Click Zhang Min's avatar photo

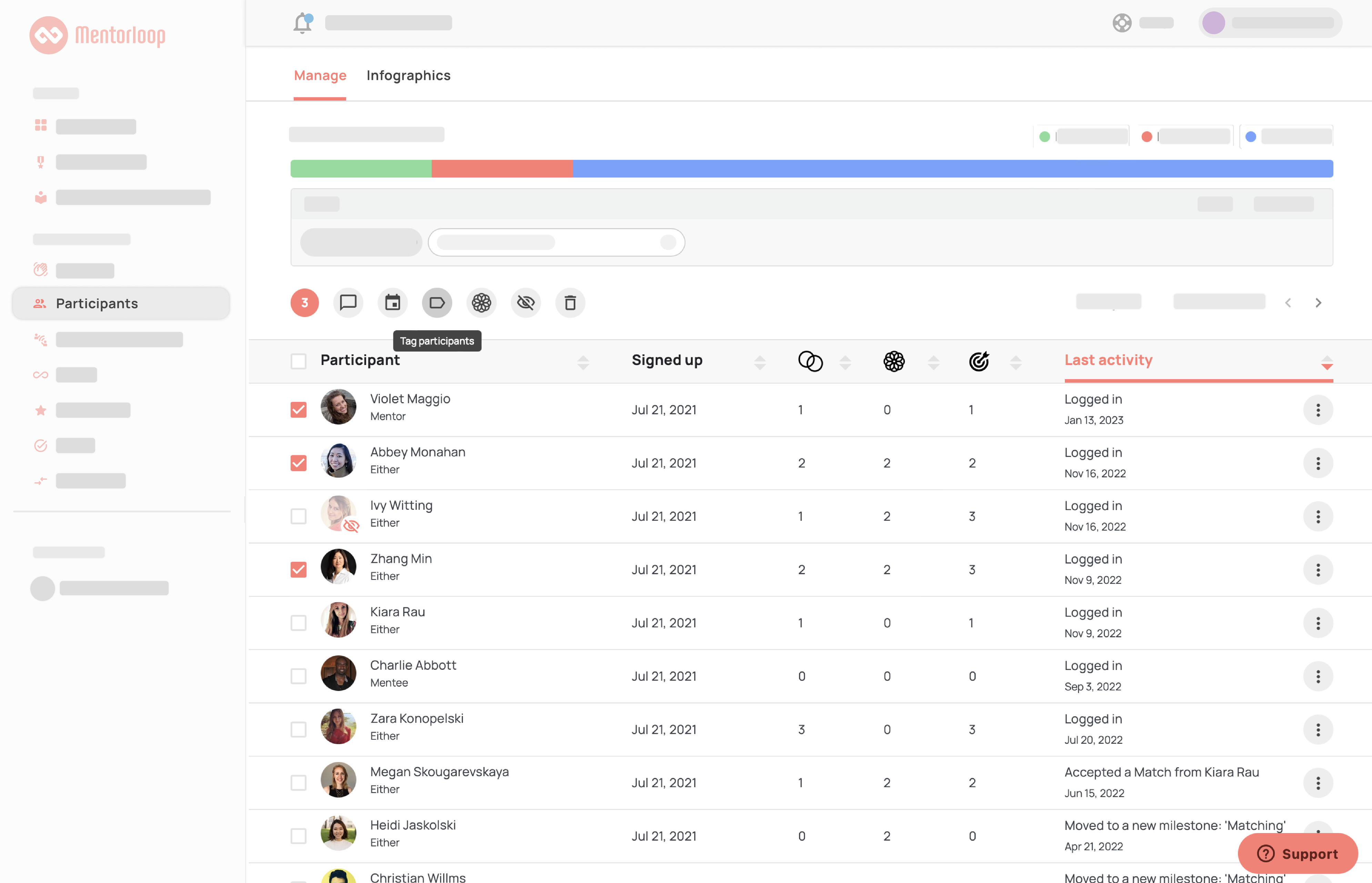click(338, 567)
